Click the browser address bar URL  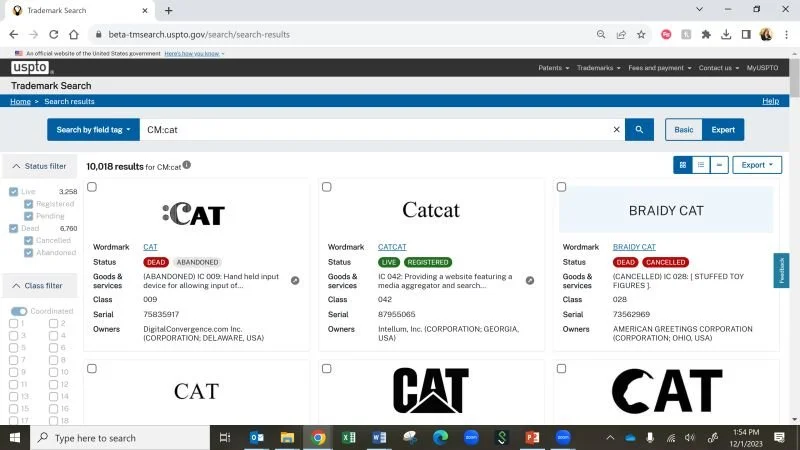(x=199, y=35)
